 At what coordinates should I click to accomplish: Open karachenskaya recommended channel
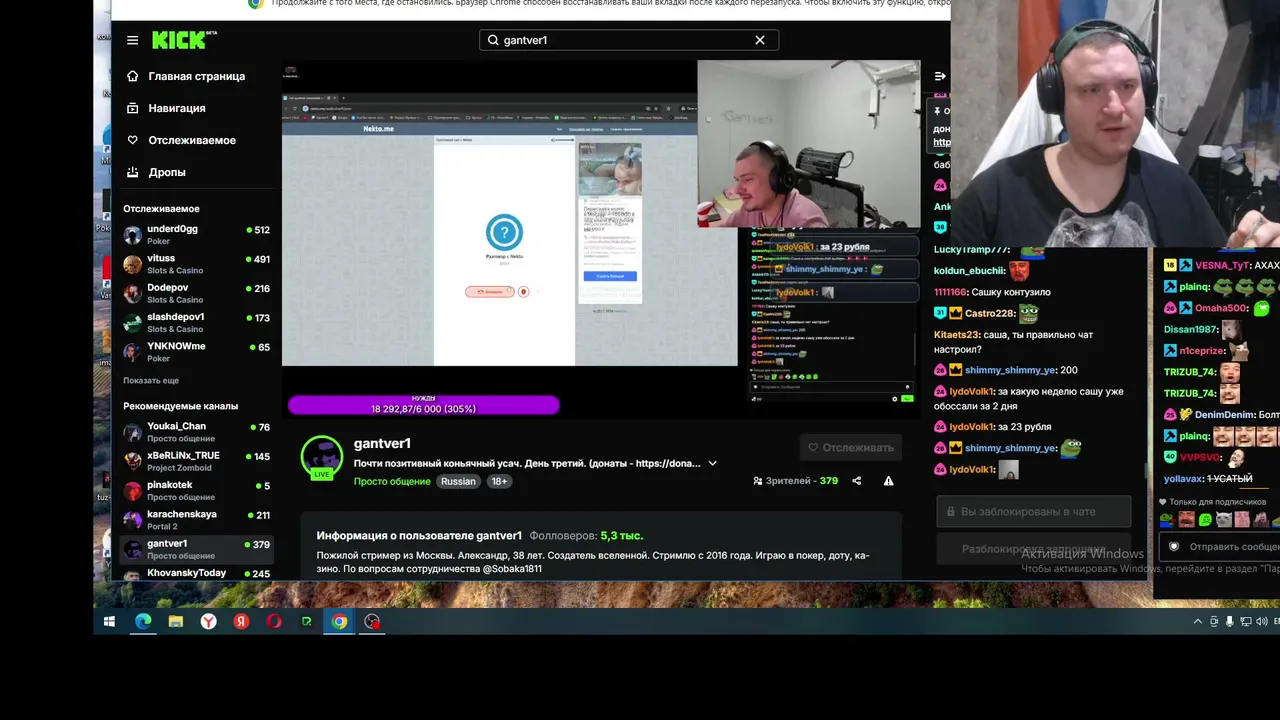(196, 520)
